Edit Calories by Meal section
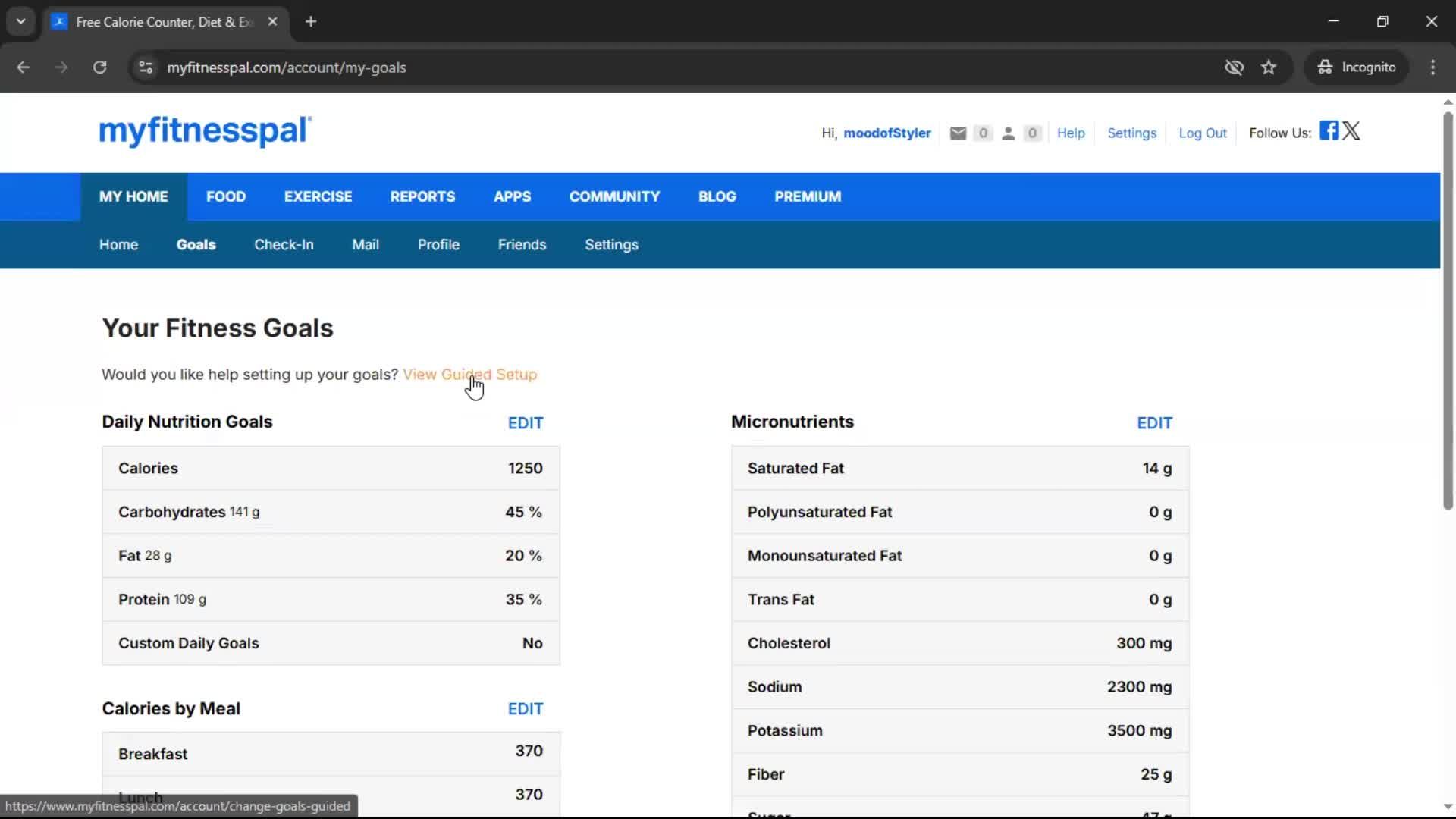The image size is (1456, 819). (526, 709)
